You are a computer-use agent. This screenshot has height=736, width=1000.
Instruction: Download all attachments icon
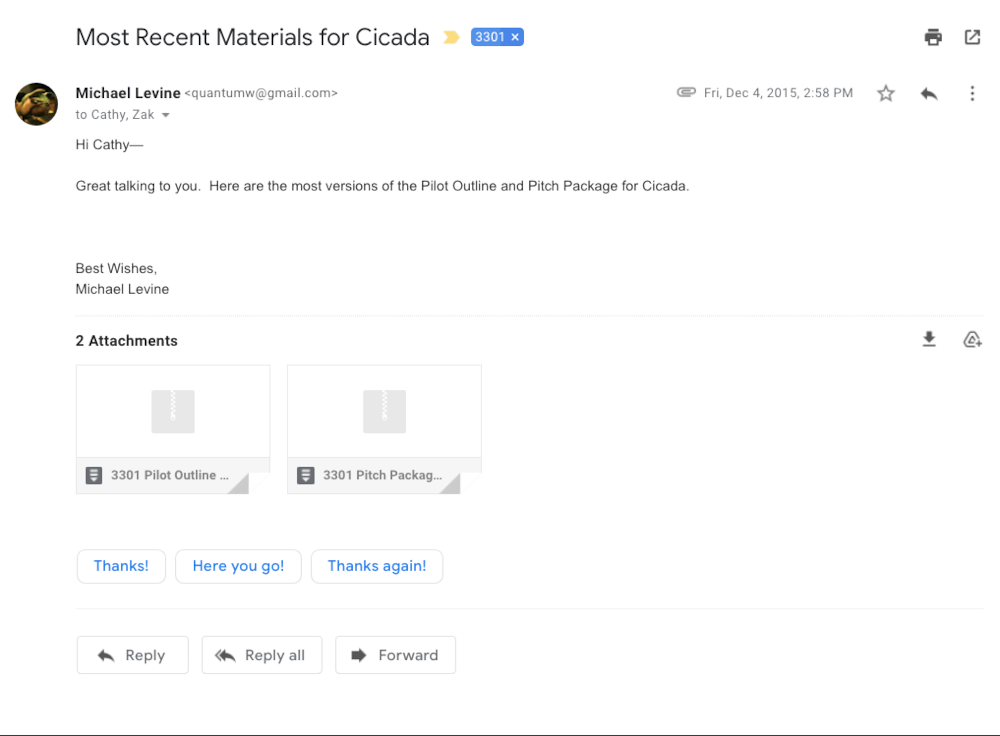(929, 339)
